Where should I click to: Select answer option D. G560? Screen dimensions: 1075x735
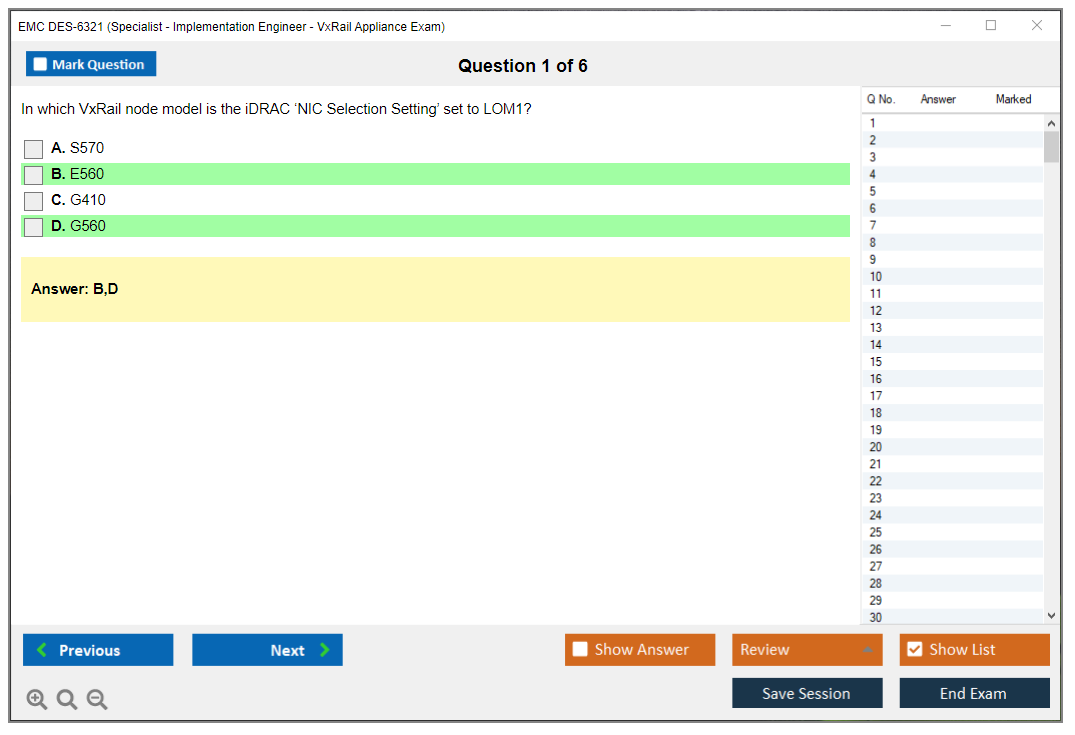(34, 227)
